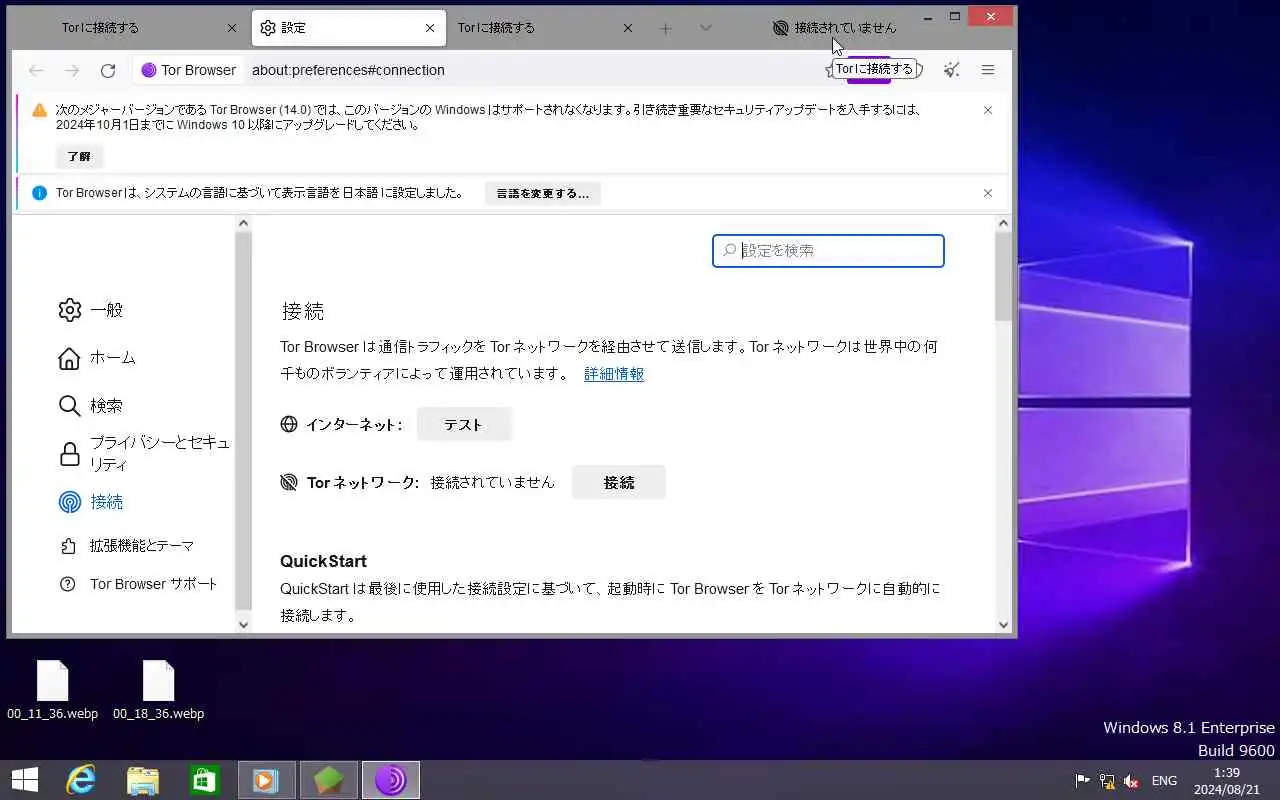Dismiss the Windows support warning banner

(988, 110)
